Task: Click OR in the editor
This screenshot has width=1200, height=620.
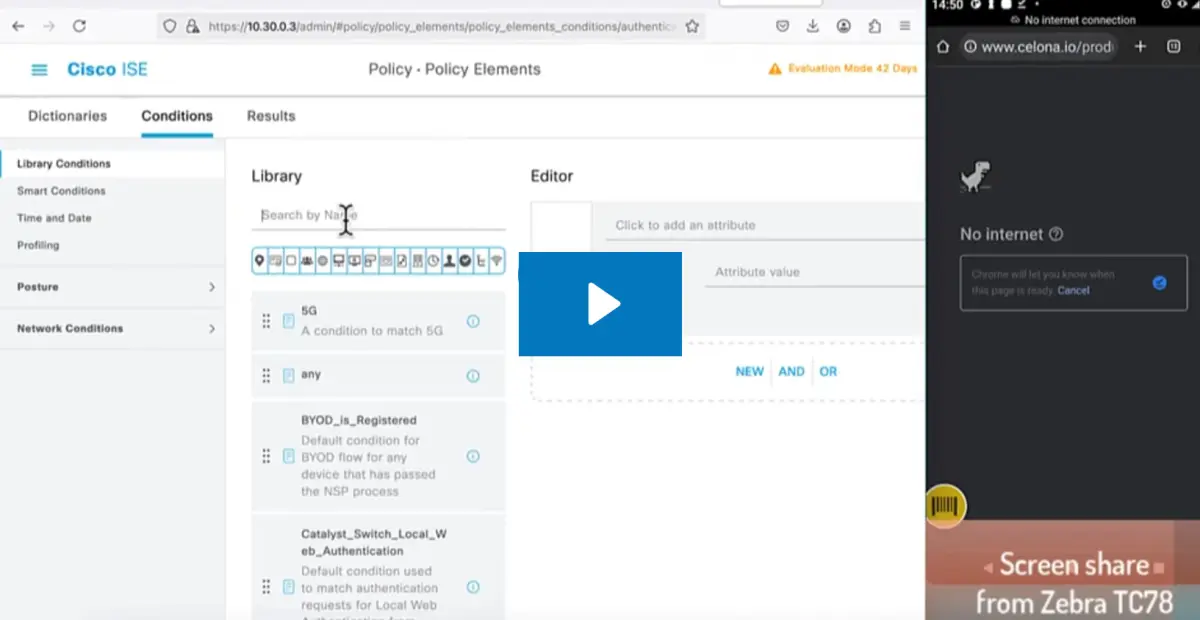Action: coord(828,371)
